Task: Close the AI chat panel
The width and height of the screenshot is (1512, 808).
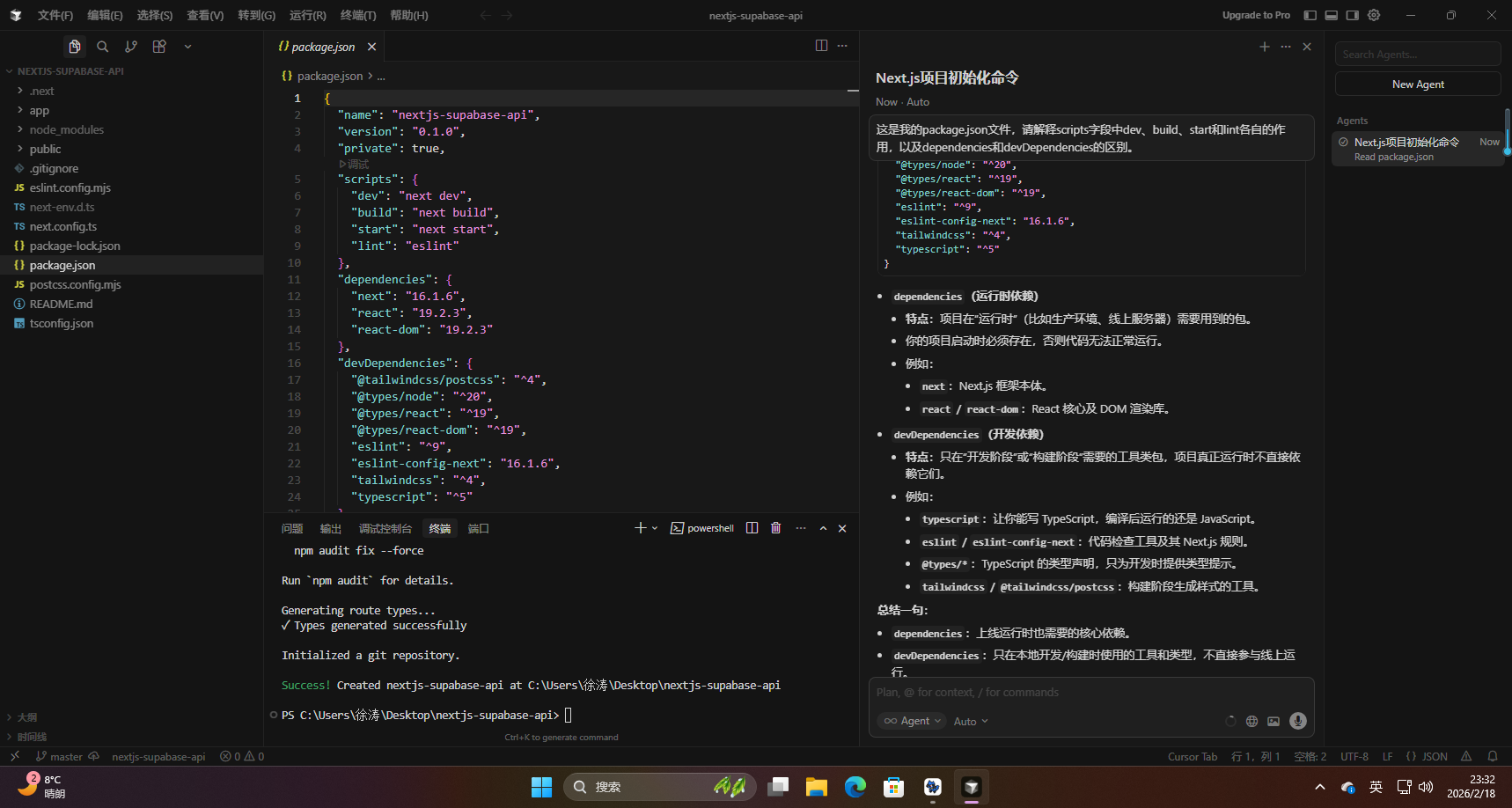Action: click(1307, 47)
